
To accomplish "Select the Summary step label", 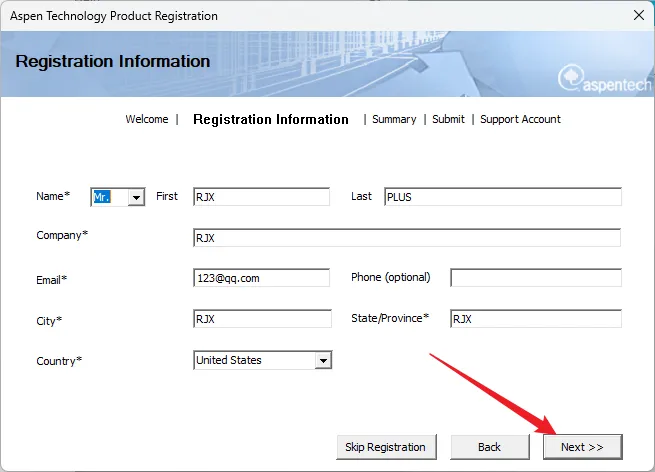I will pos(394,119).
